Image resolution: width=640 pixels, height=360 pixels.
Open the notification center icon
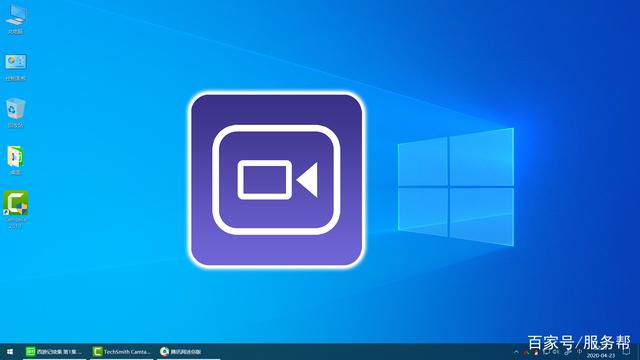pos(626,352)
